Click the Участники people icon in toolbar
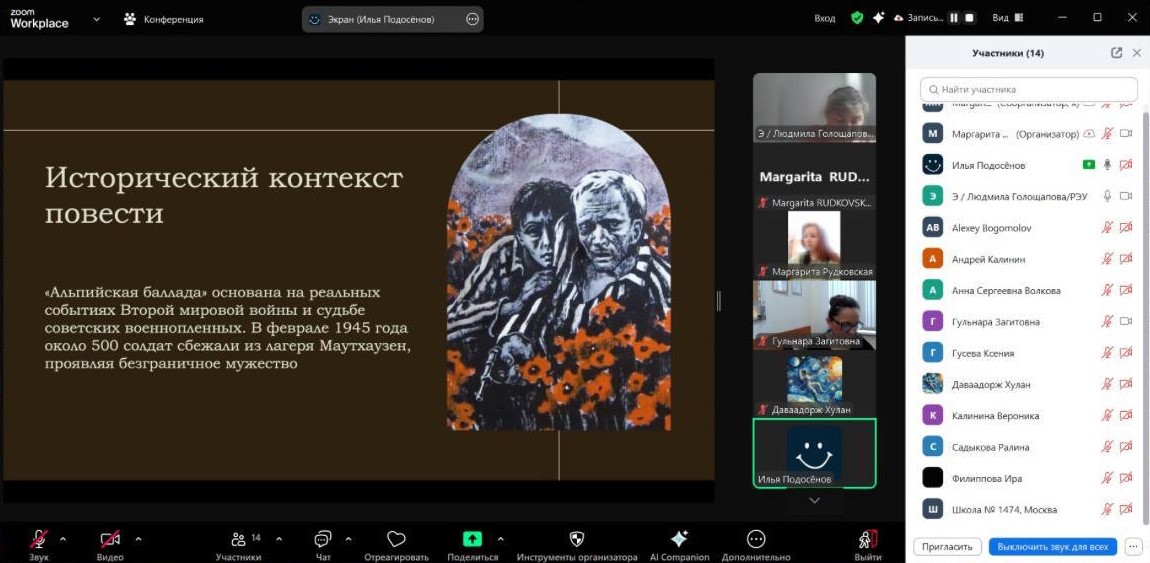 pos(238,540)
